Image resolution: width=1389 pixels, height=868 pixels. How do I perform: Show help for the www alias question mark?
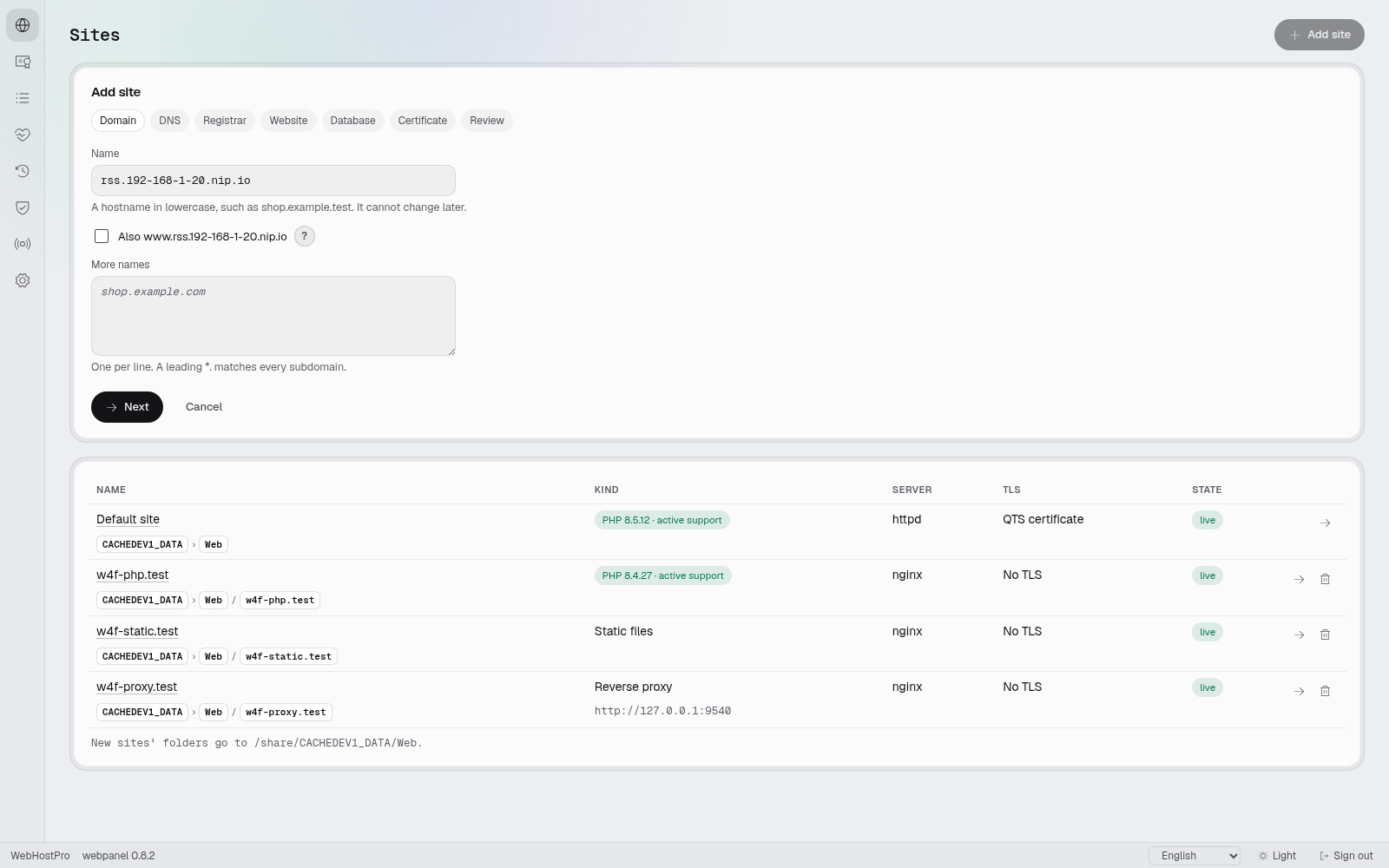click(305, 236)
